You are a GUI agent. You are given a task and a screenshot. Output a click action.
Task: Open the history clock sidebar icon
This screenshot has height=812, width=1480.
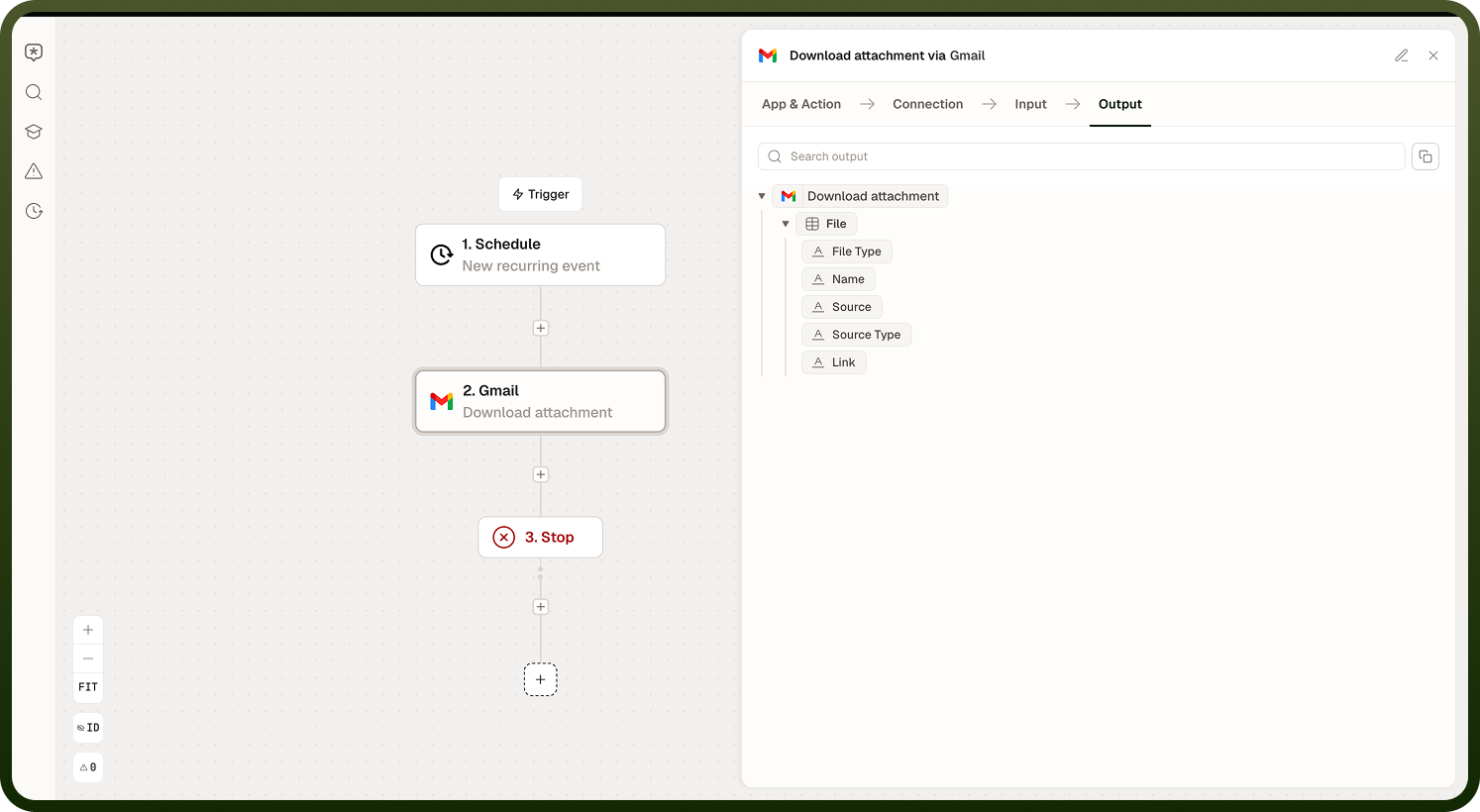[34, 211]
